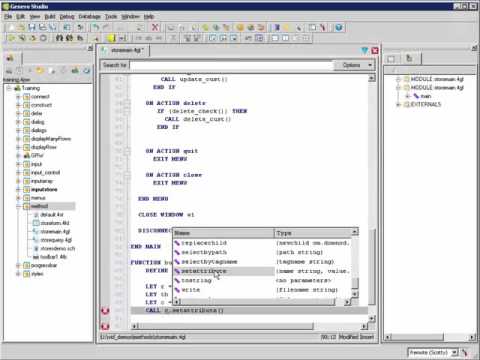This screenshot has width=480, height=360.
Task: Expand the progressbar folder node
Action: (x=18, y=265)
